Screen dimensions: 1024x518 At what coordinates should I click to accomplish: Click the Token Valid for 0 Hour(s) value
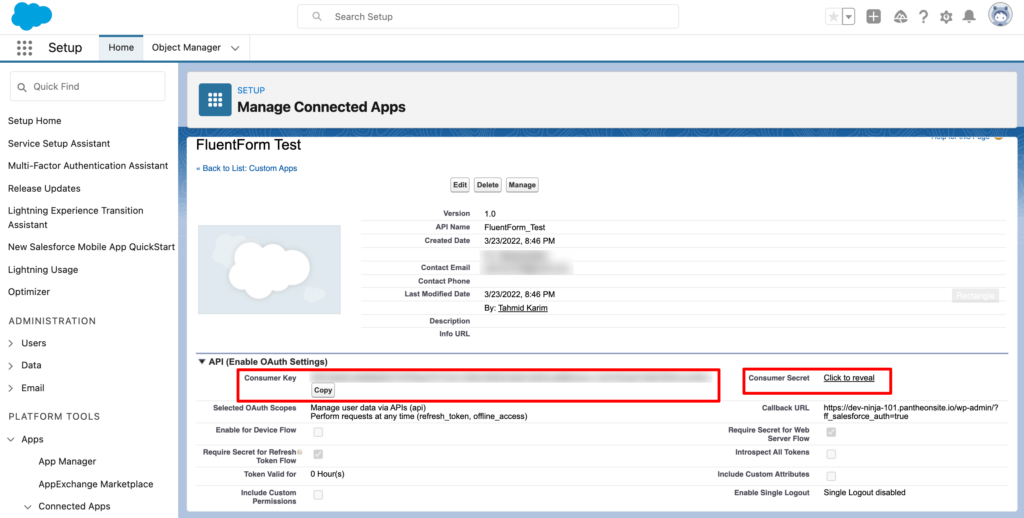[327, 474]
